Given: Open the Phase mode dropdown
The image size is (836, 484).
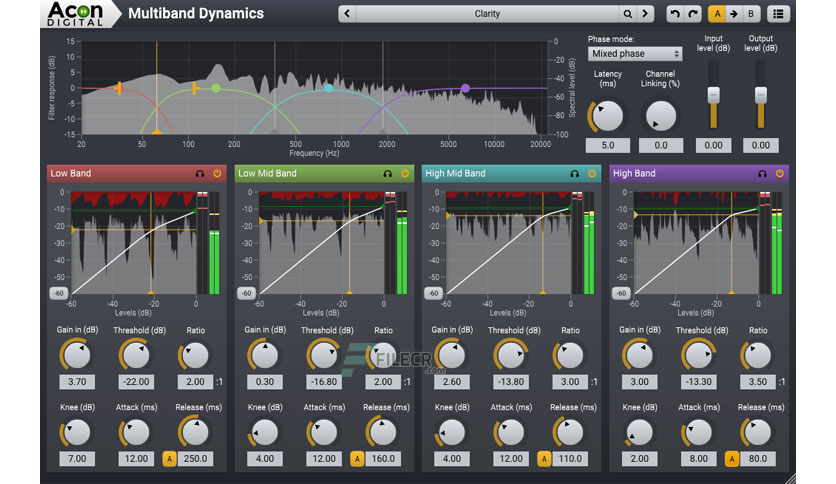Looking at the screenshot, I should click(x=635, y=54).
